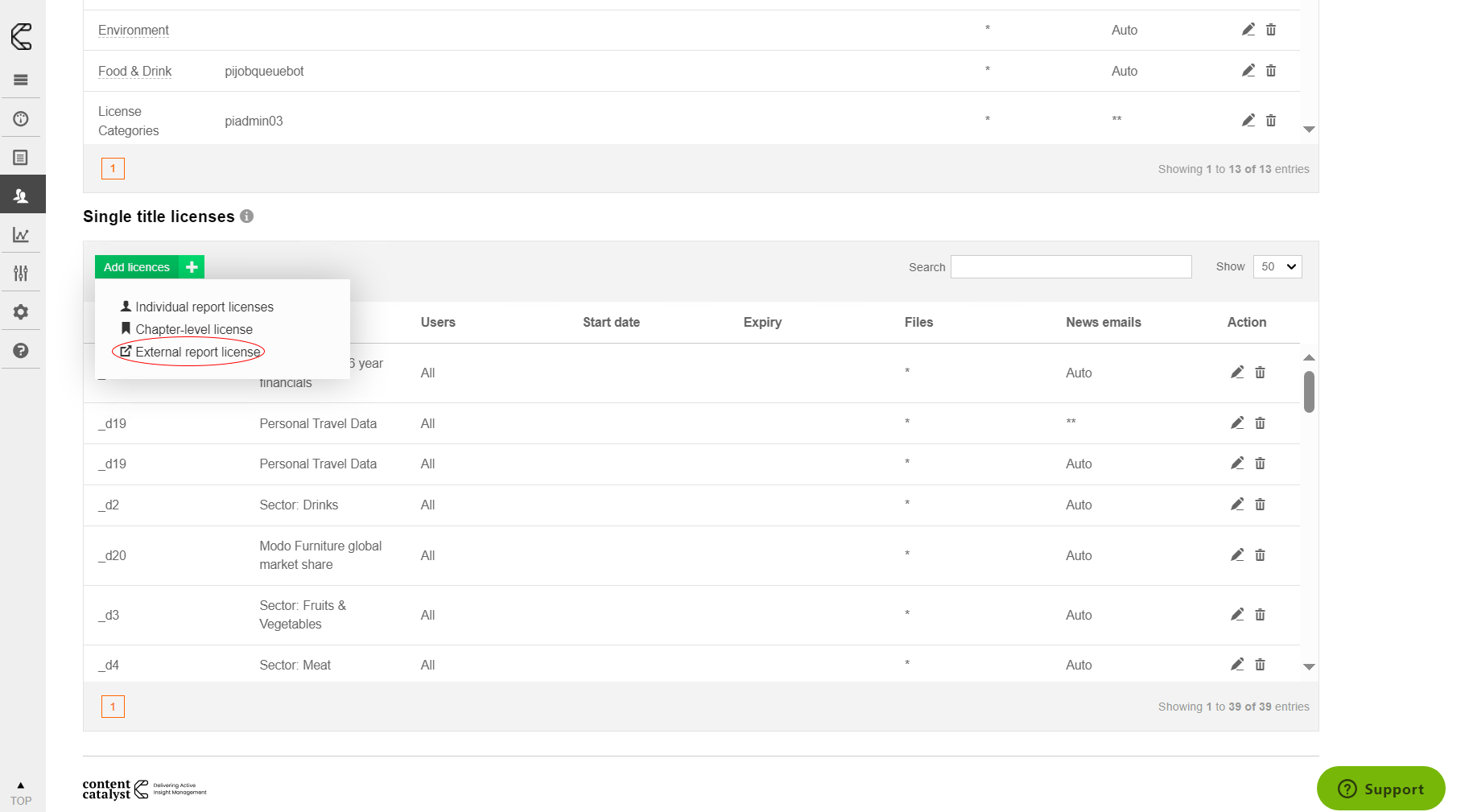
Task: Open the help question mark sidebar icon
Action: click(x=21, y=351)
